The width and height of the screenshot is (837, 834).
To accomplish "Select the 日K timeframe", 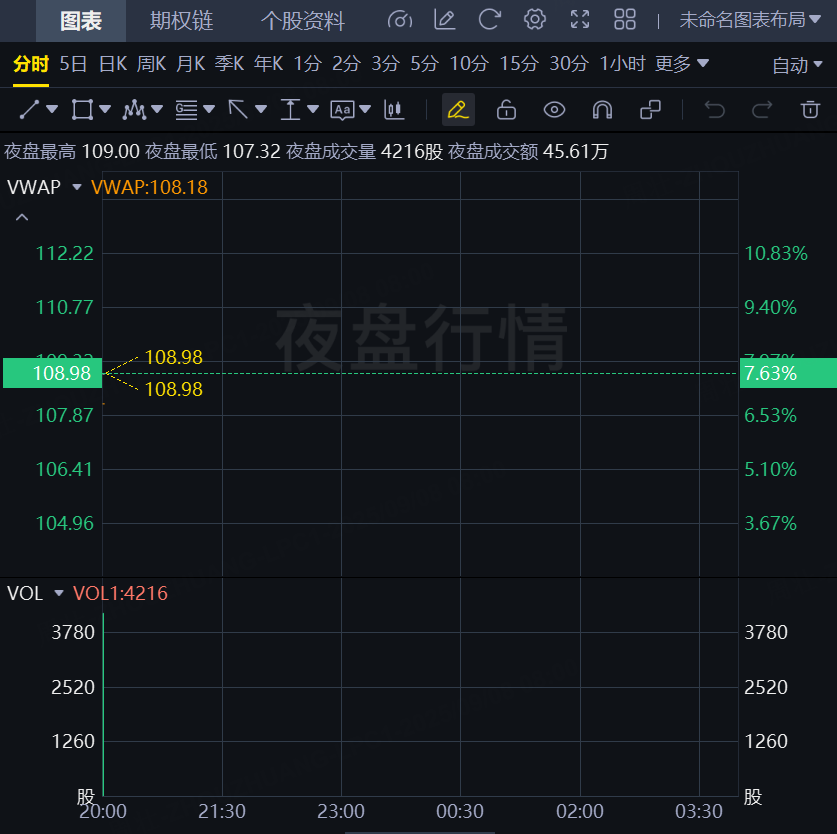I will [x=112, y=64].
